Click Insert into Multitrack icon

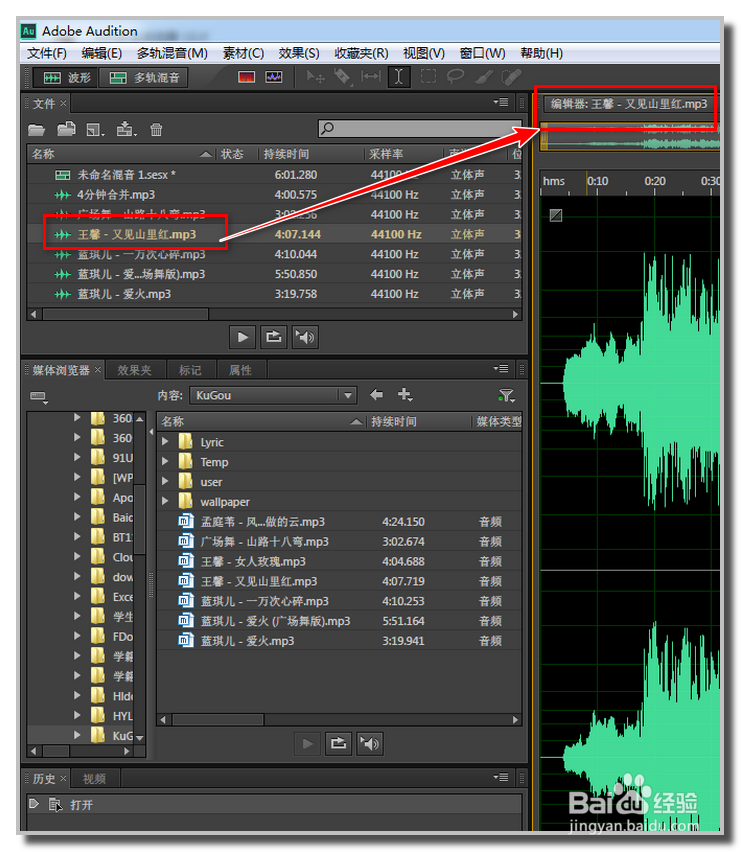[x=126, y=129]
